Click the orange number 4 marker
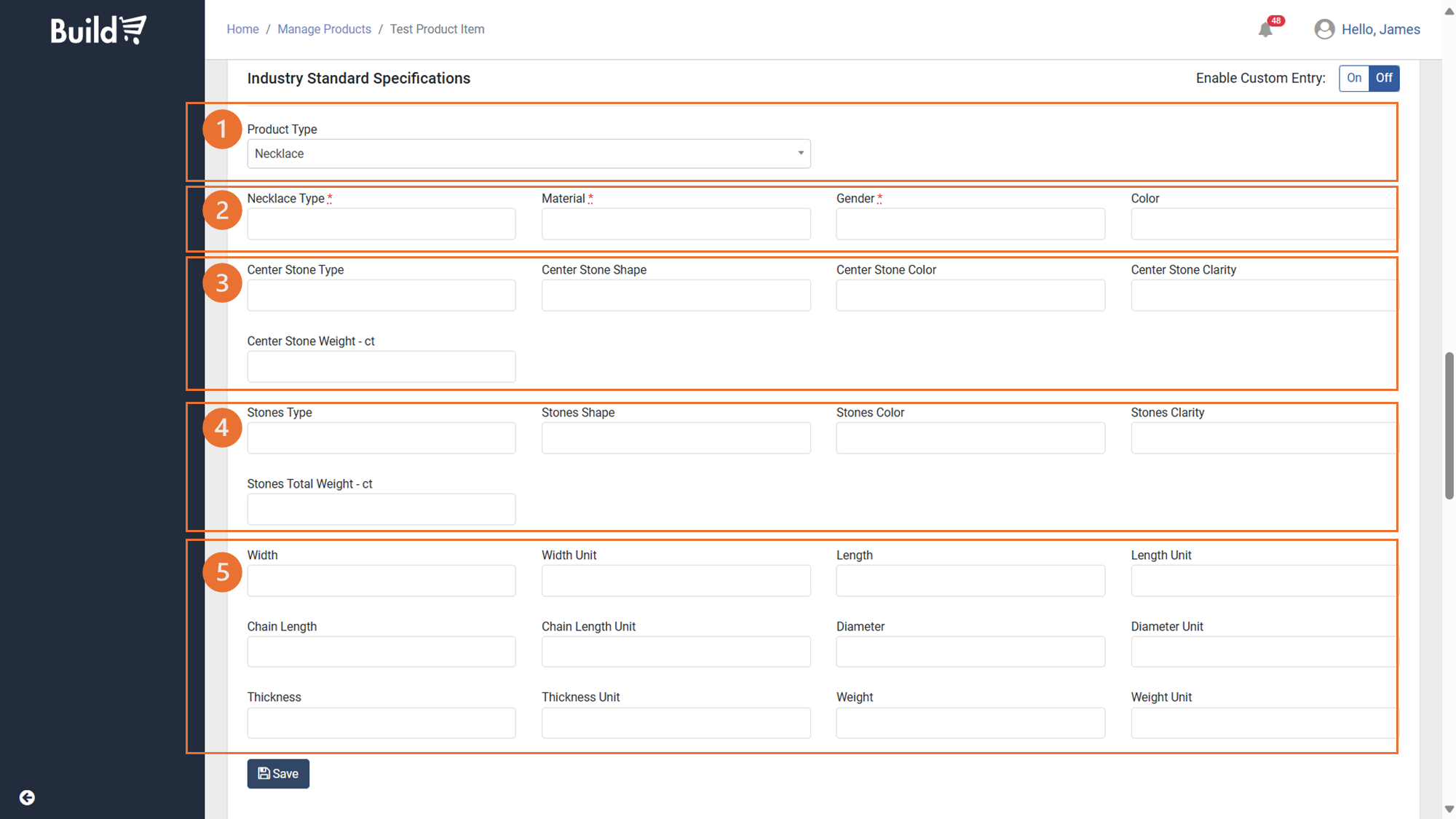This screenshot has width=1456, height=819. (x=222, y=427)
